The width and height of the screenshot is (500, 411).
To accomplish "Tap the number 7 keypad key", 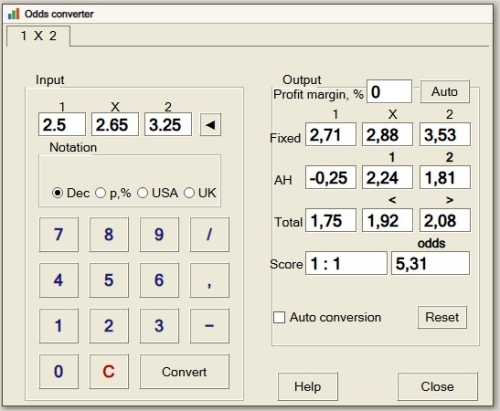I will (x=59, y=234).
